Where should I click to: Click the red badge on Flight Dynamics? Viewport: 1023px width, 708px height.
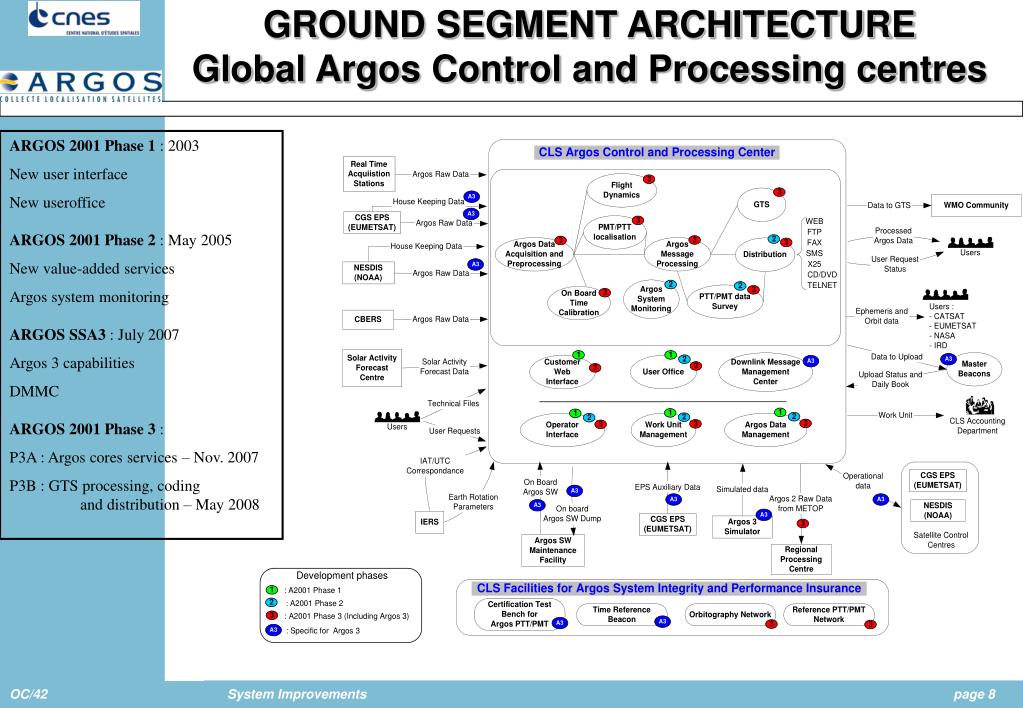click(649, 179)
